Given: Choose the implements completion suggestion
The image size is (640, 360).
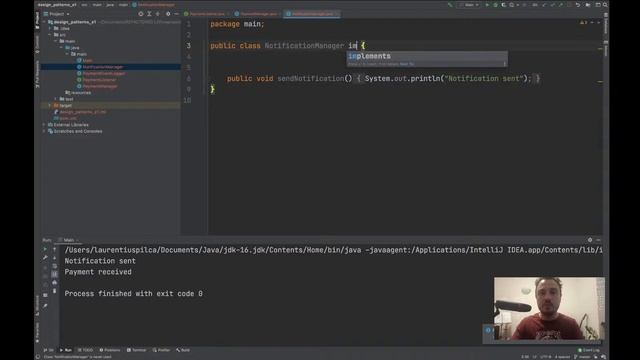Looking at the screenshot, I should point(427,56).
